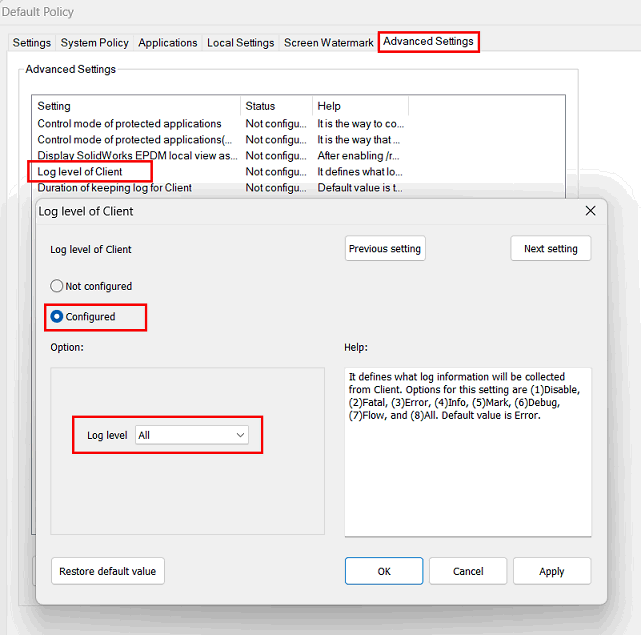The height and width of the screenshot is (635, 641).
Task: Open the System Policy tab
Action: pyautogui.click(x=94, y=43)
